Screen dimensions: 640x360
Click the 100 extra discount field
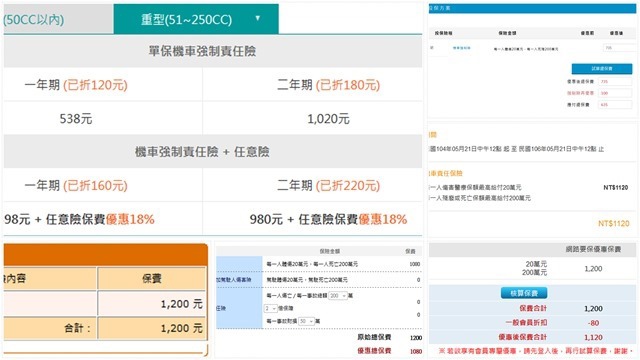(615, 93)
